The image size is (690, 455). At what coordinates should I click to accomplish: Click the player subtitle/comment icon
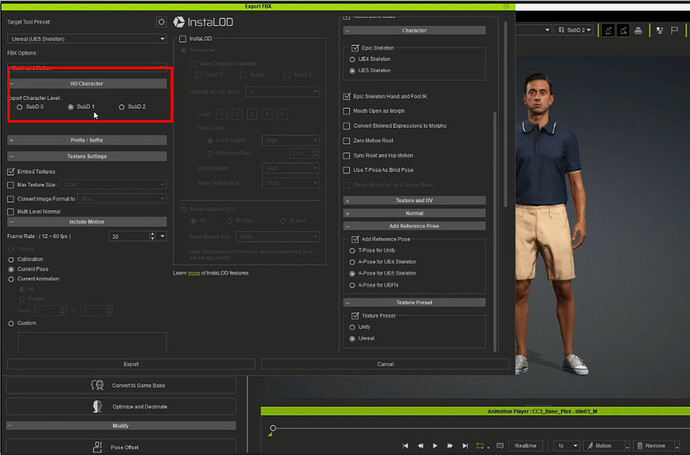pos(500,446)
